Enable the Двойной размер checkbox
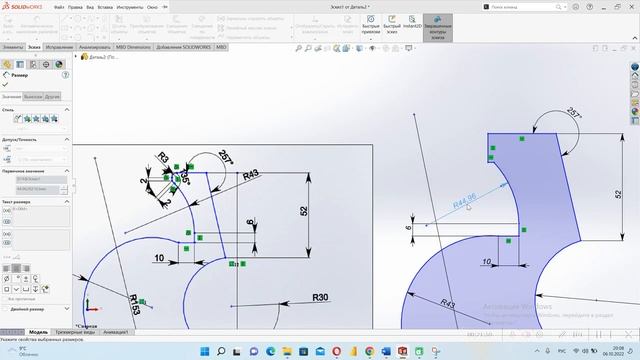 click(5, 309)
